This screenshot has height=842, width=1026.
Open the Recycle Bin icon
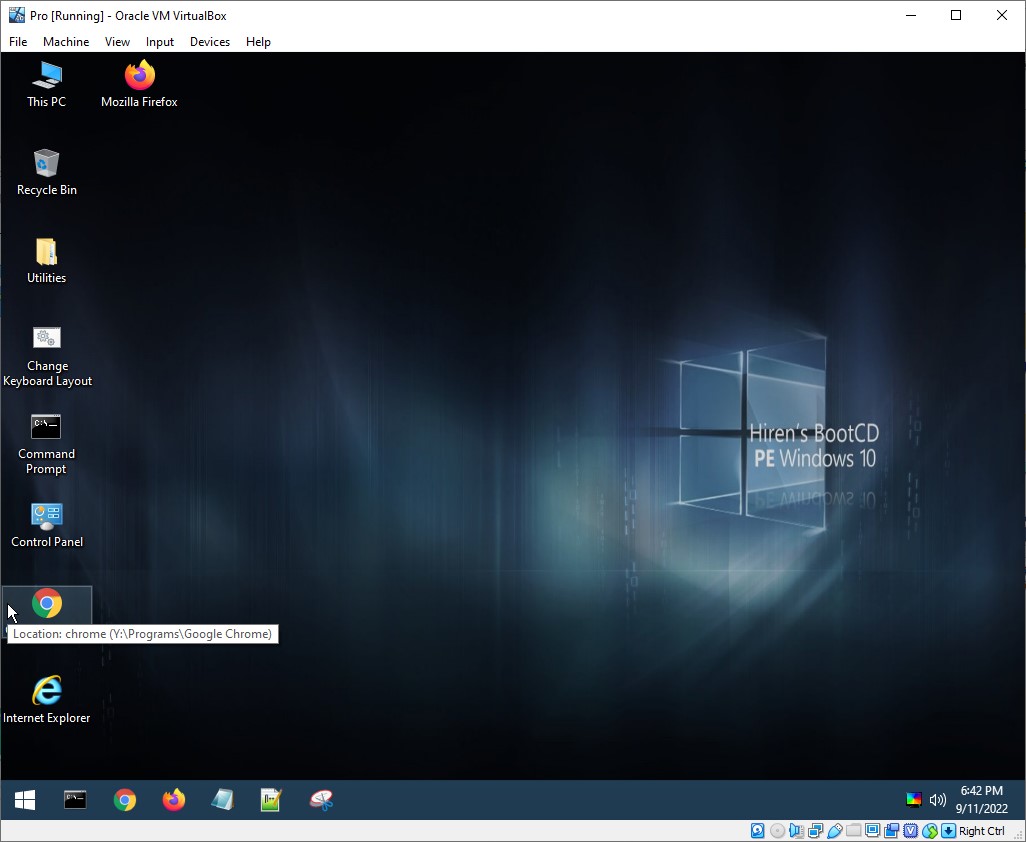(x=46, y=172)
